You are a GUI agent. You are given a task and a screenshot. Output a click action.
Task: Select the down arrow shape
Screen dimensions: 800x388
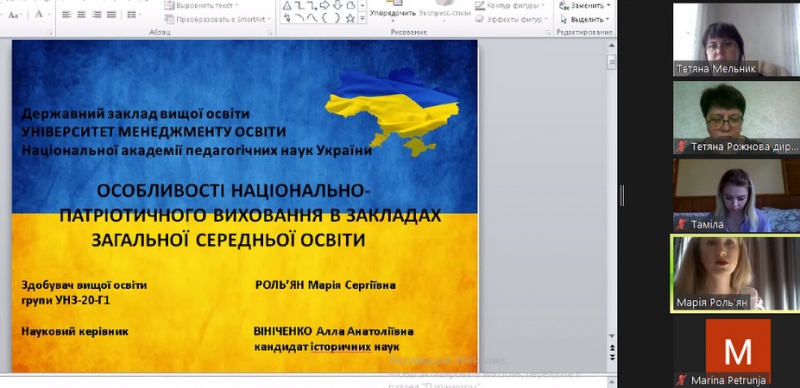[337, 6]
